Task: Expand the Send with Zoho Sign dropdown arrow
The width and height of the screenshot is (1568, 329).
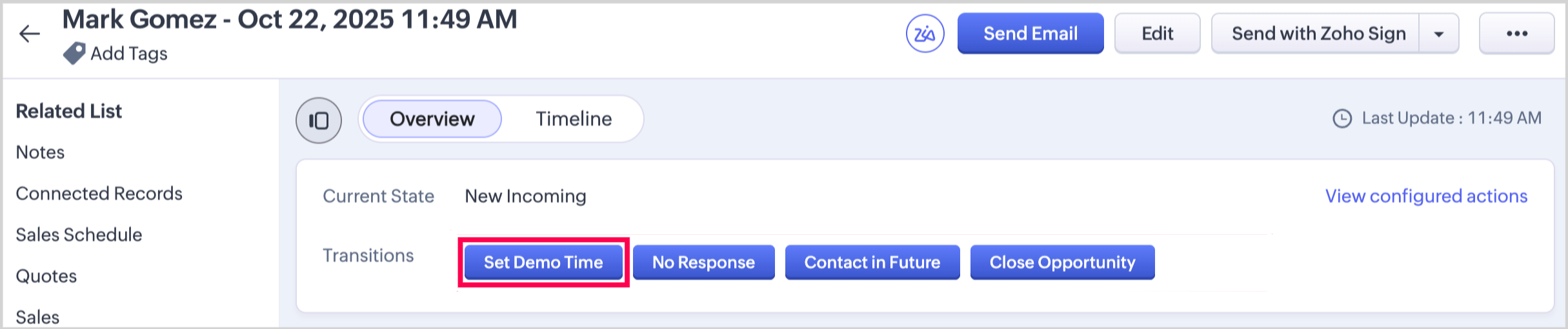Action: (1439, 34)
